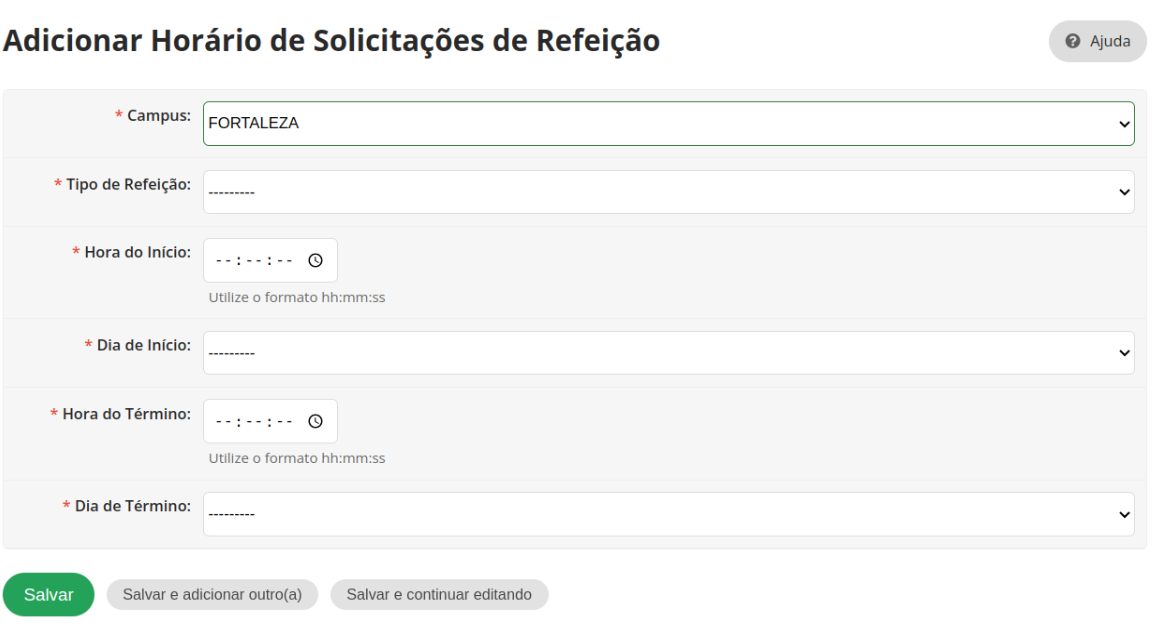Open the clock picker for Hora do Término
The width and height of the screenshot is (1165, 626).
316,422
